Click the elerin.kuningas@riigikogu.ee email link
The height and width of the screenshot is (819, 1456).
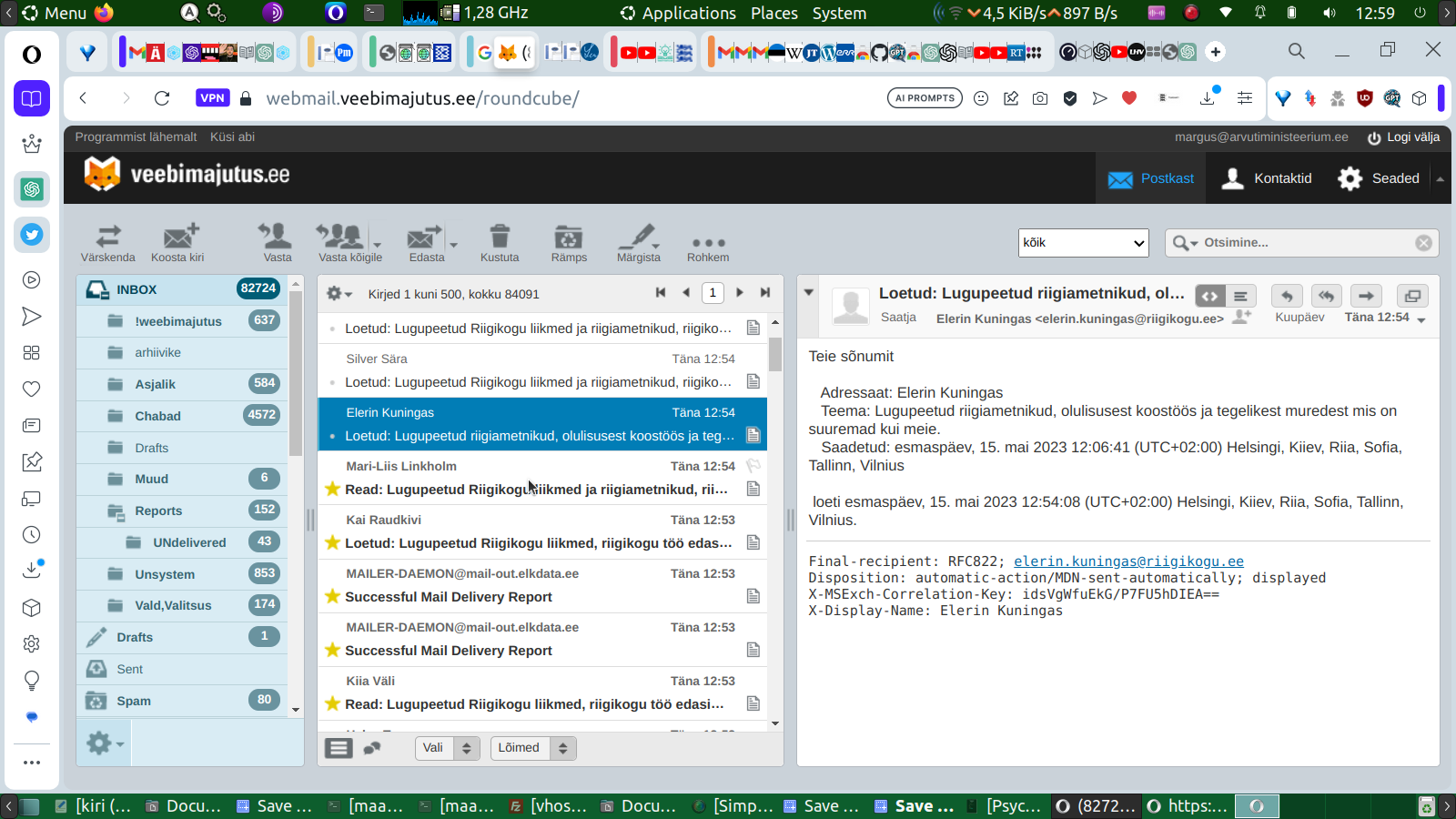[1128, 561]
